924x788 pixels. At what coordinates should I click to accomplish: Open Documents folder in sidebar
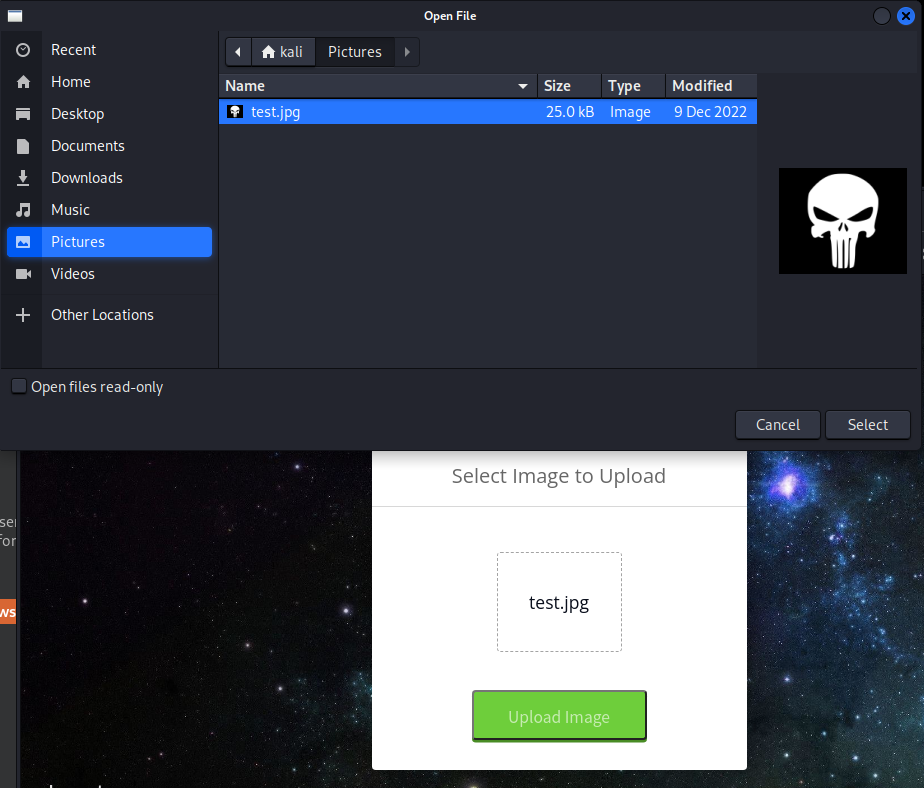tap(110, 146)
